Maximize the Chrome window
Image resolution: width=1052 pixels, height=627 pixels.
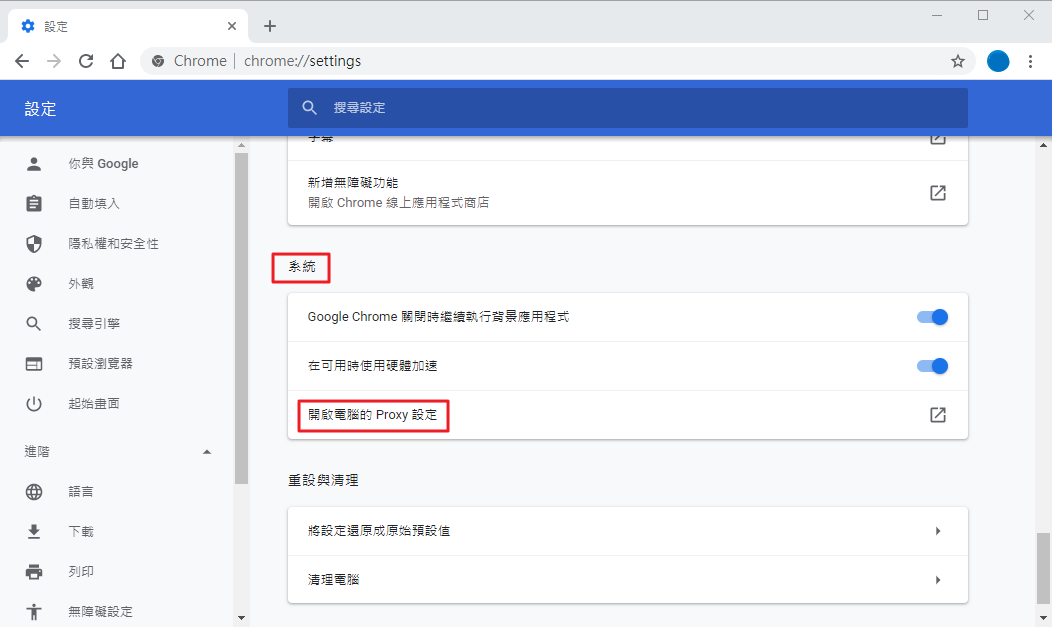point(983,15)
